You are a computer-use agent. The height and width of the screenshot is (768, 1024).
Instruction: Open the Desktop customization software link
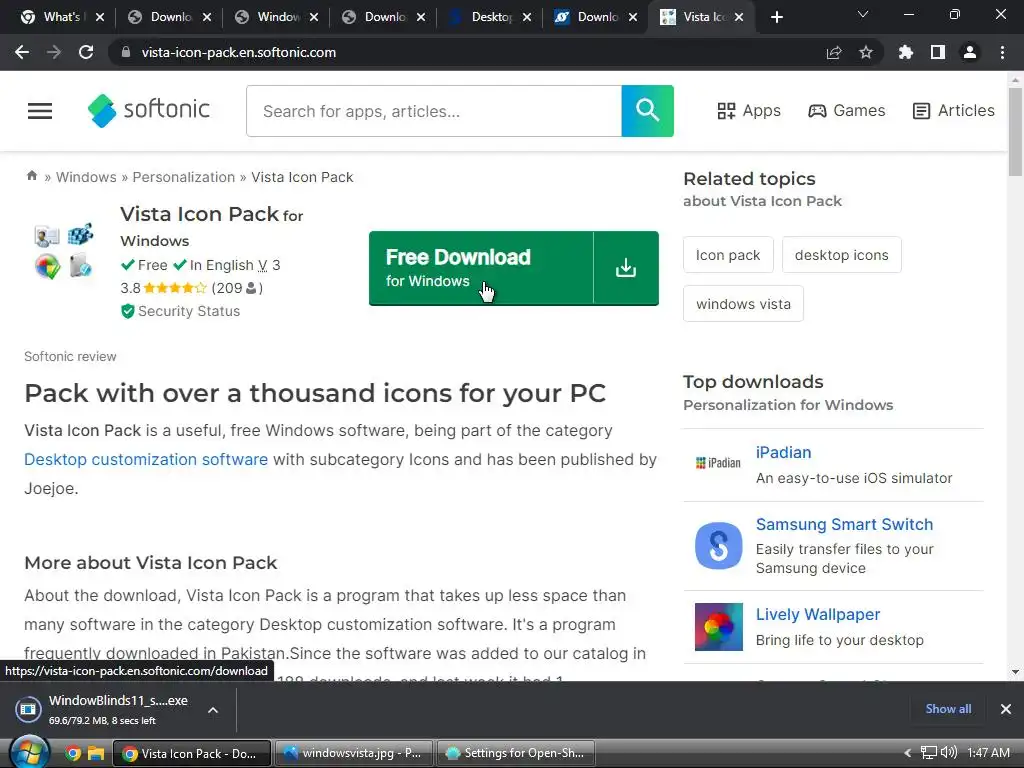146,459
